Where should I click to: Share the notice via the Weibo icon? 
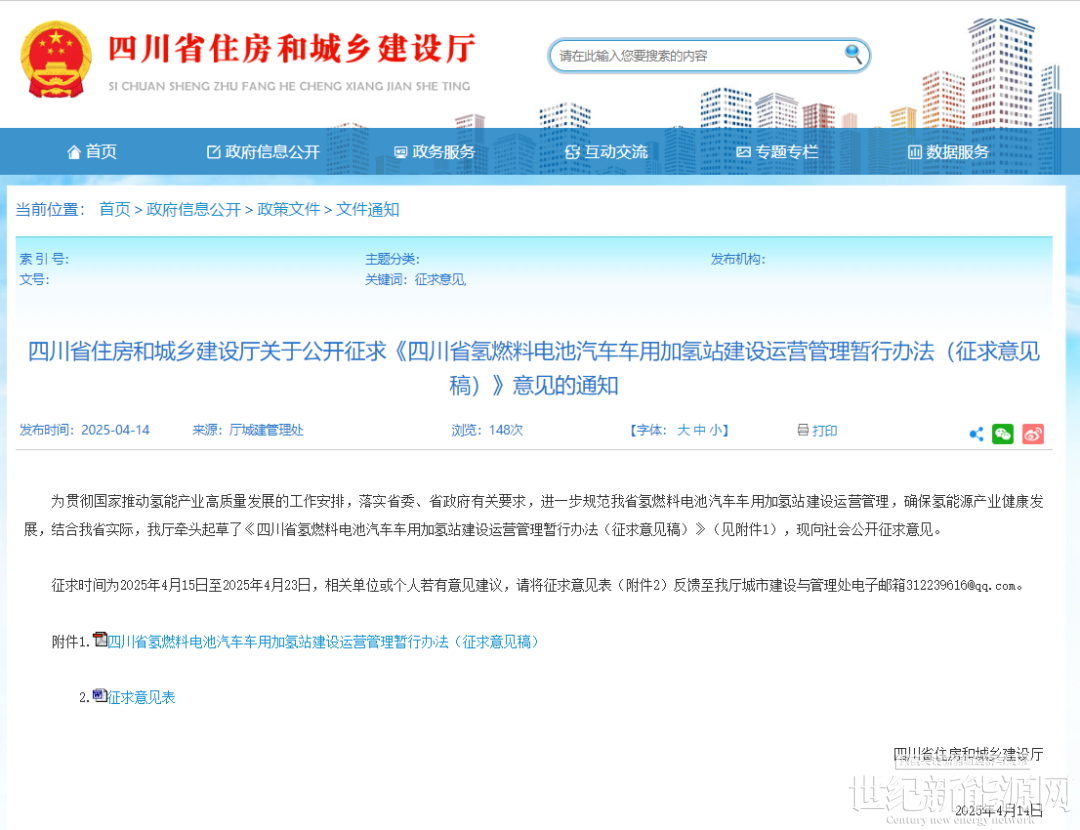[1032, 434]
